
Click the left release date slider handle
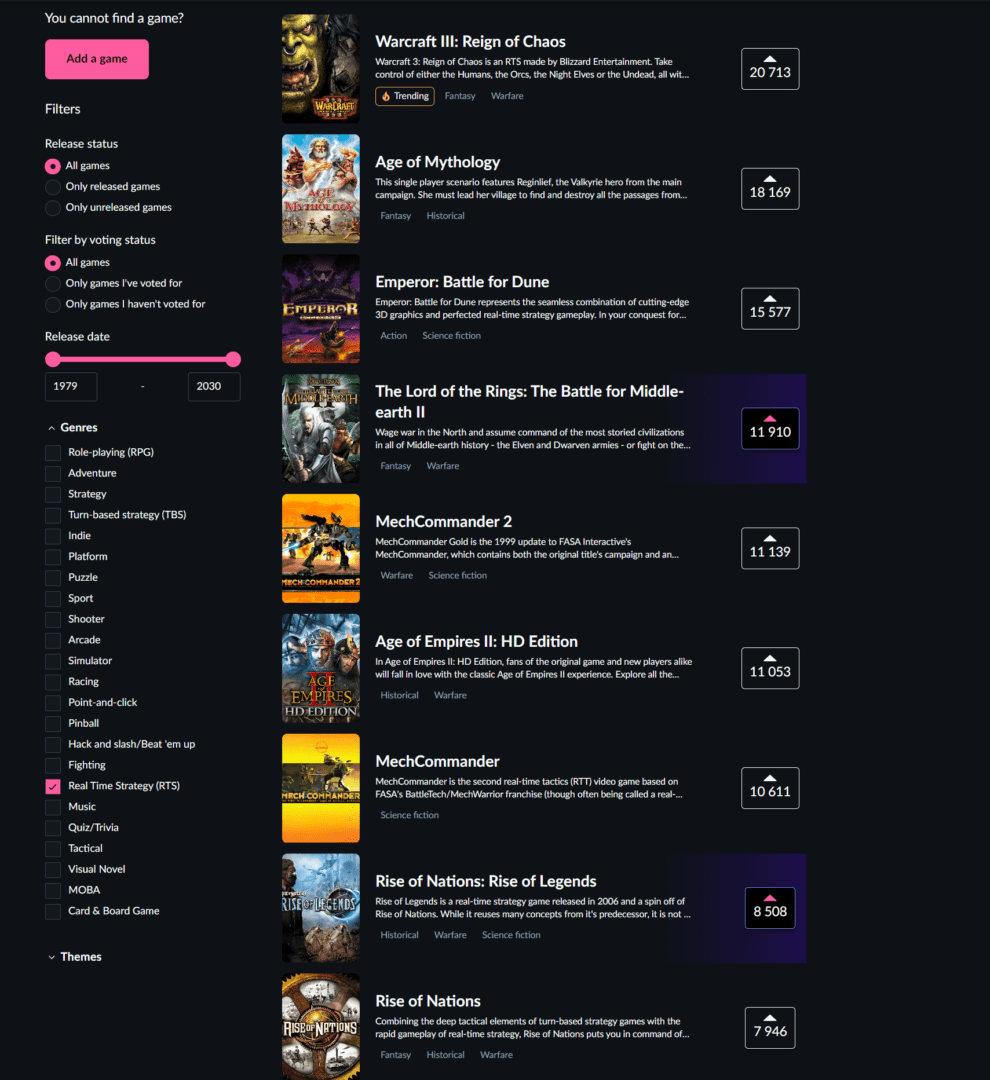point(52,359)
